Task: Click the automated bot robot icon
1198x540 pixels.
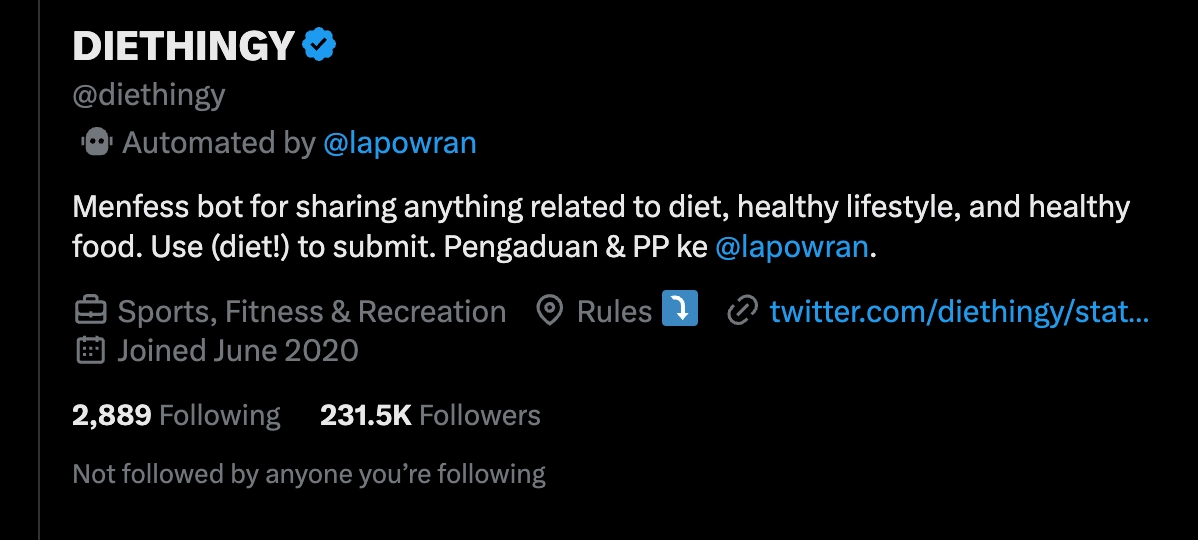Action: coord(97,142)
